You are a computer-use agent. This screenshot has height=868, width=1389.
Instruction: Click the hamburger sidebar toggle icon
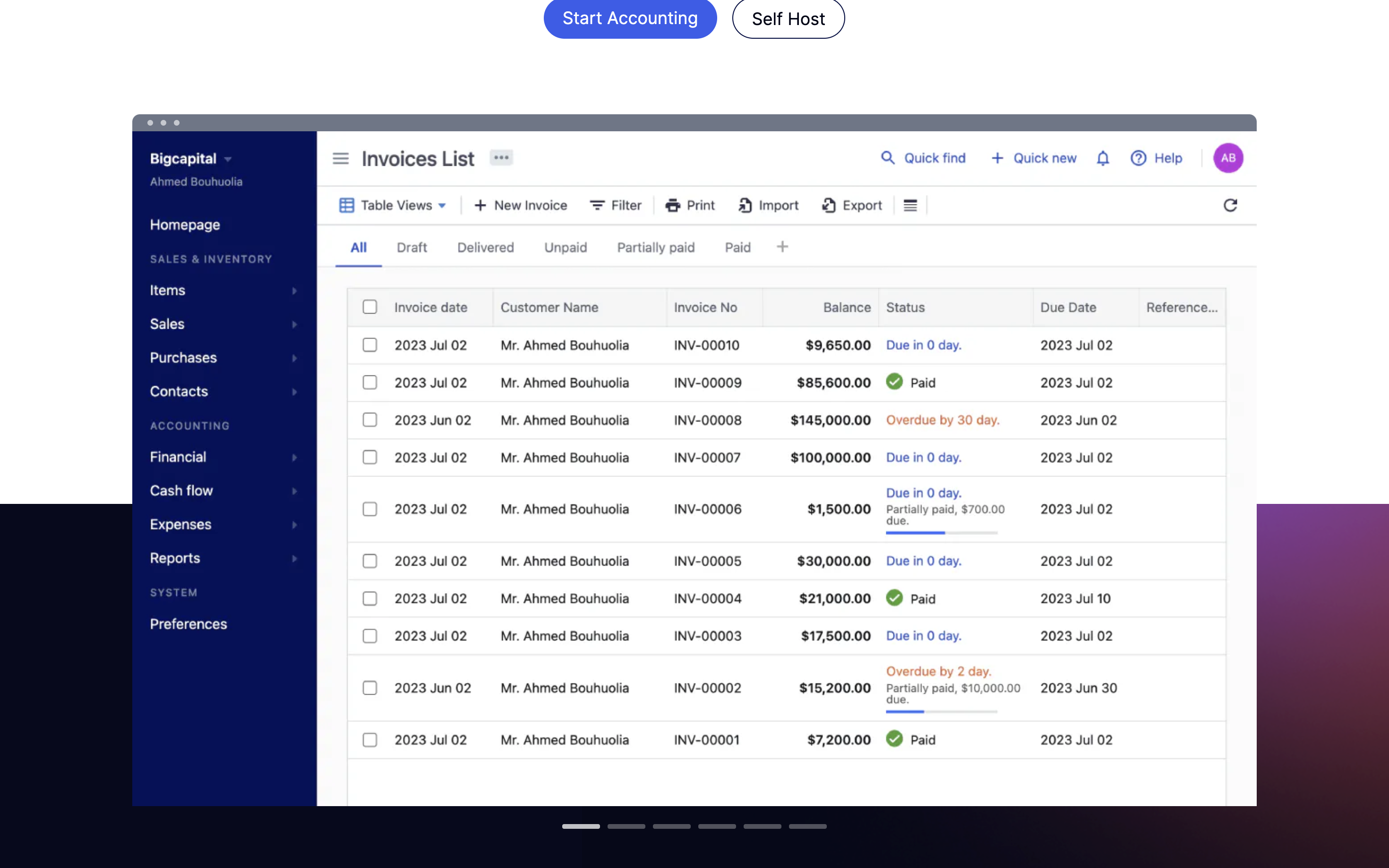click(x=341, y=159)
